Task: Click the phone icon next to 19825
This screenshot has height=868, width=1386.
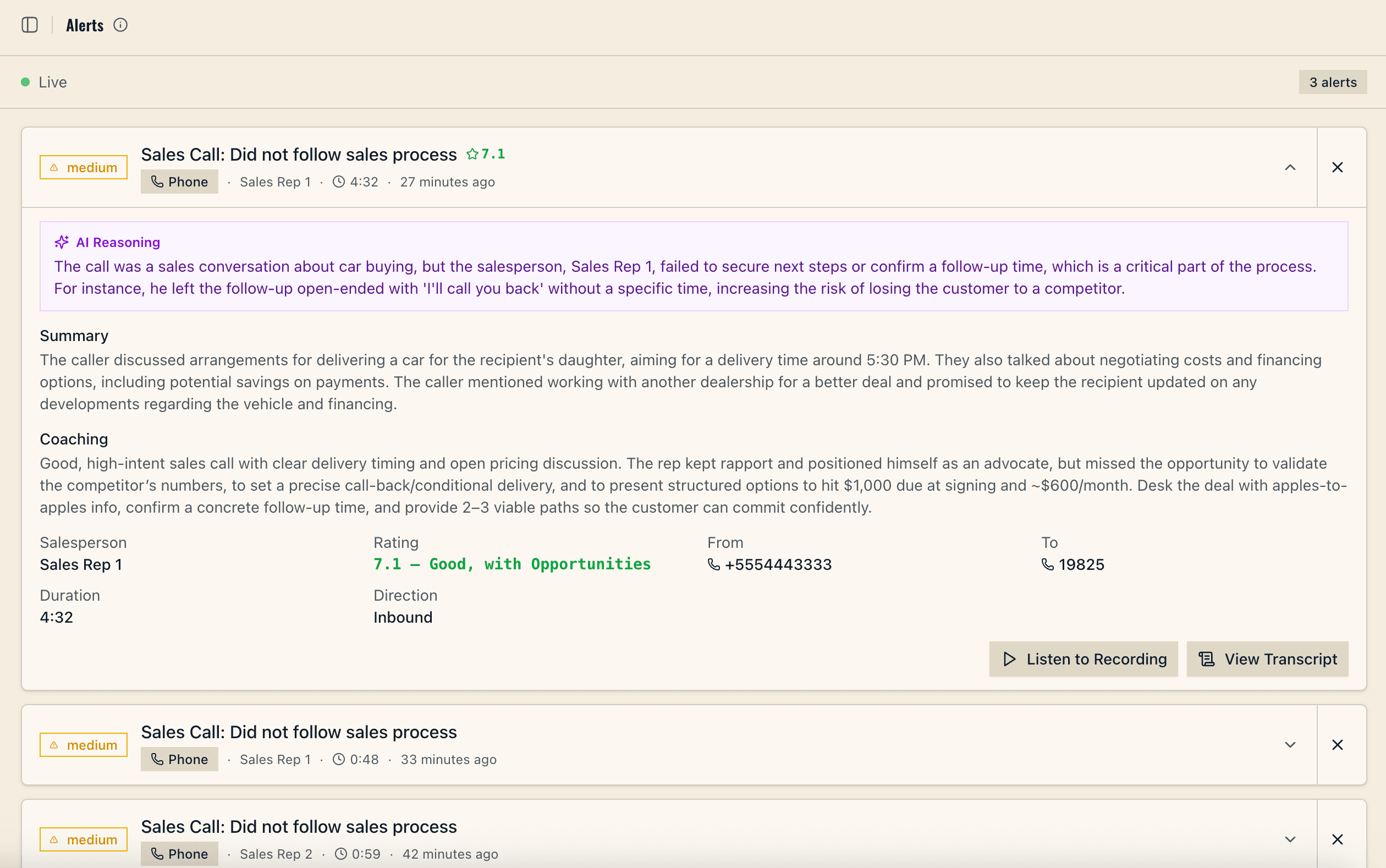Action: 1047,564
